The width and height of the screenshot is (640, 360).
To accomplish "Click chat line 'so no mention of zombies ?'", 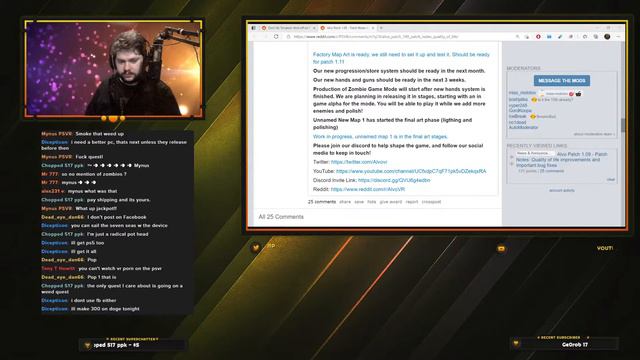I will [94, 174].
